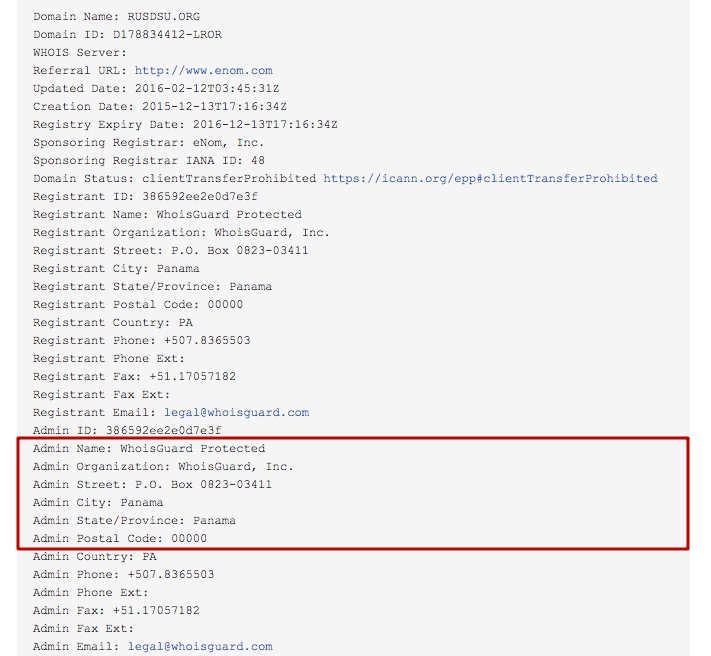
Task: Click the Registrant ID value
Action: point(200,197)
